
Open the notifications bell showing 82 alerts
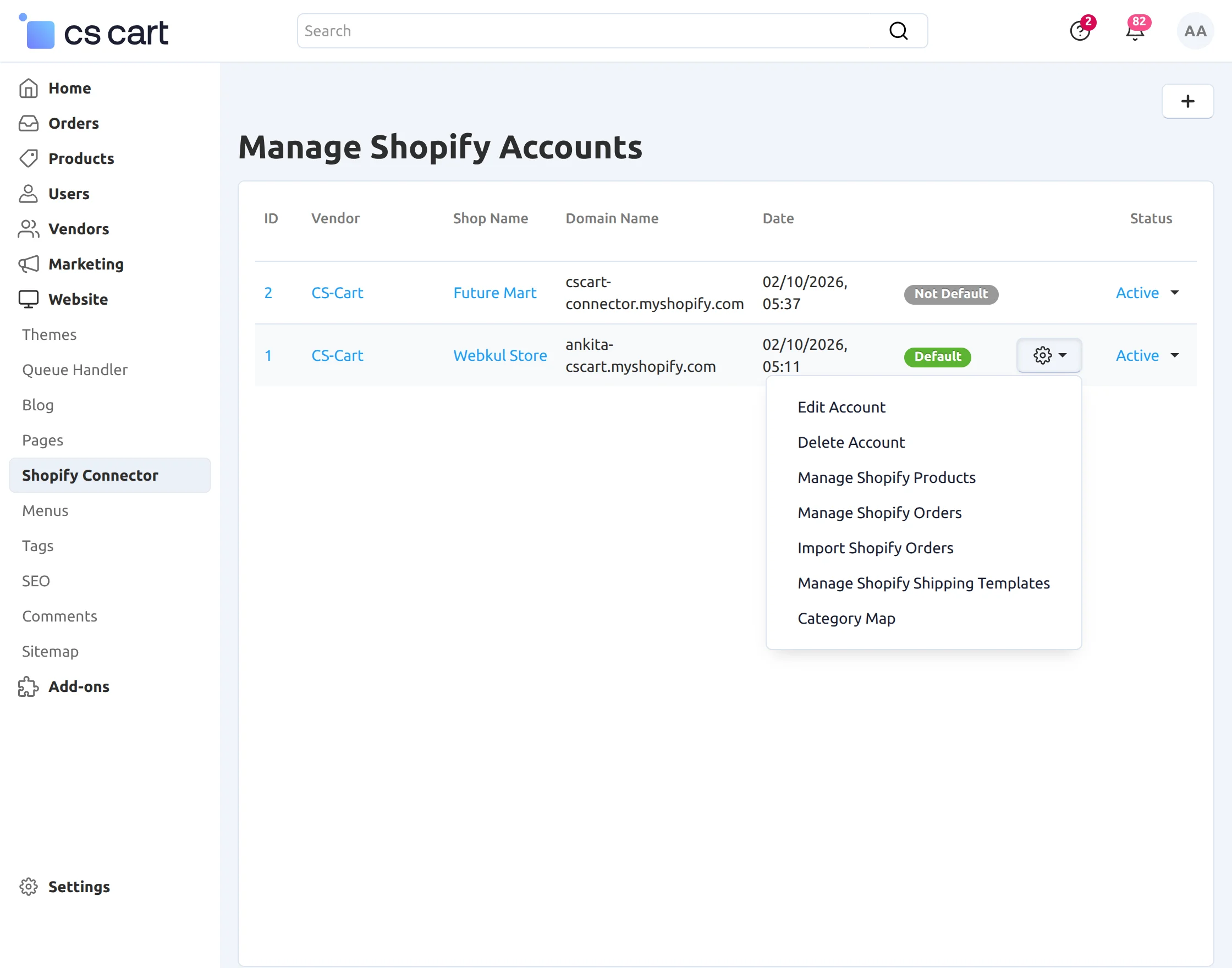(x=1135, y=31)
